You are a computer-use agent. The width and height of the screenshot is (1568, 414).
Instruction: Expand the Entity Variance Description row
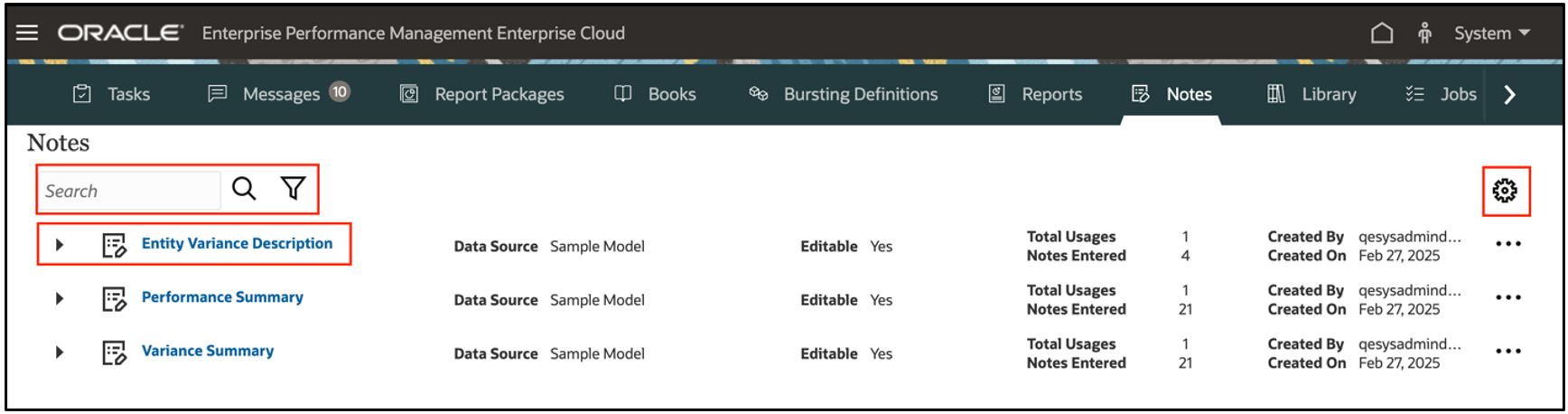pyautogui.click(x=60, y=245)
